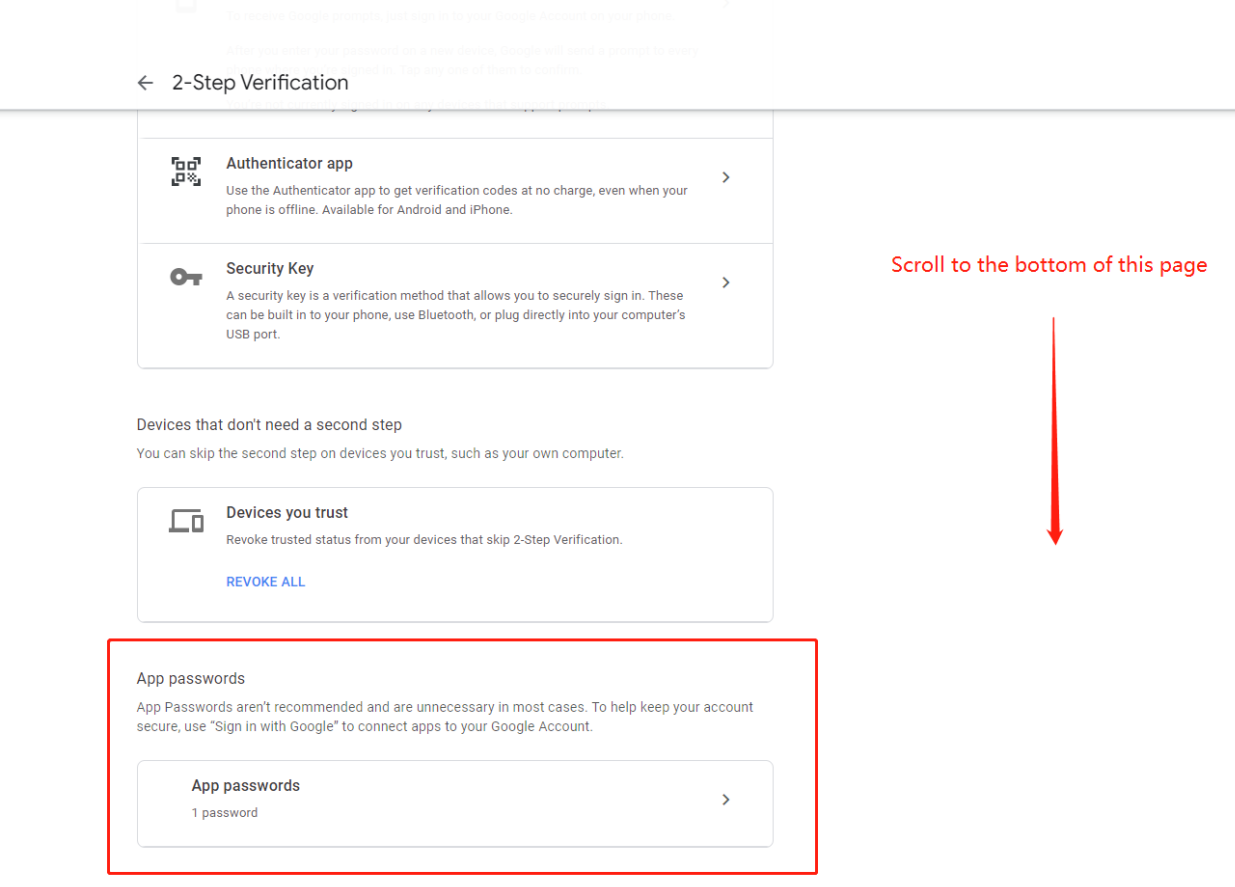Click the Security Key key icon
Screen dimensions: 1235x887
186,277
